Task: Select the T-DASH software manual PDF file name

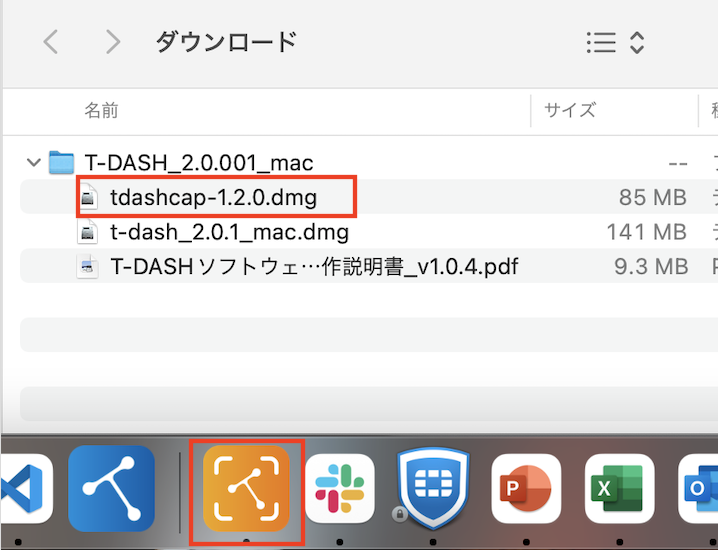Action: click(x=314, y=267)
